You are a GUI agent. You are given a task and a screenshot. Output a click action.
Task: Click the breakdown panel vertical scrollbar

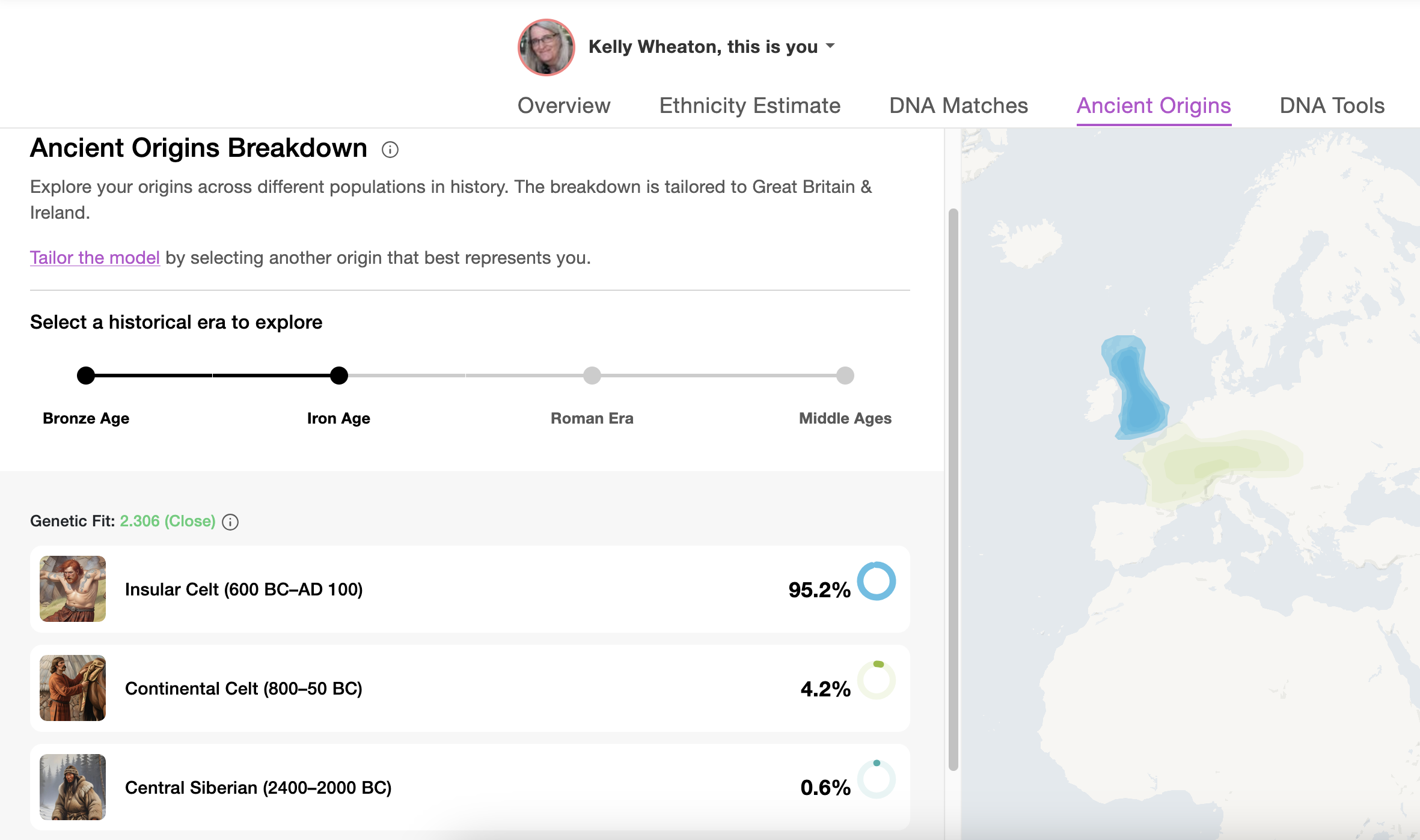coord(953,489)
